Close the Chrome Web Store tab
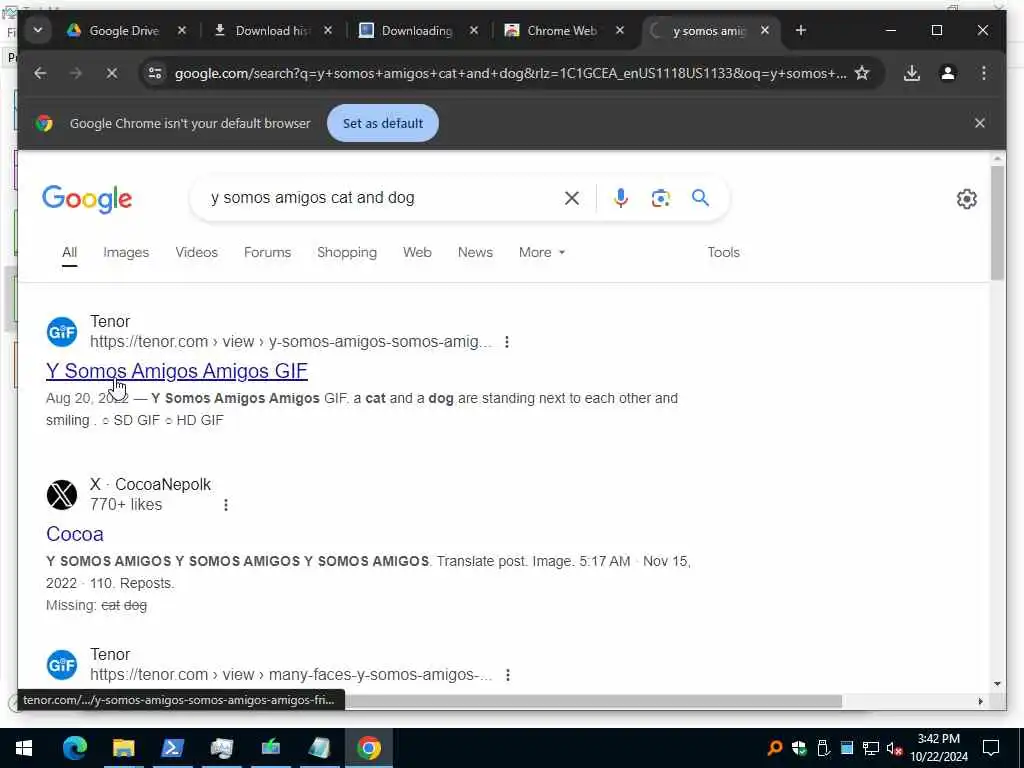This screenshot has height=768, width=1024. tap(620, 31)
